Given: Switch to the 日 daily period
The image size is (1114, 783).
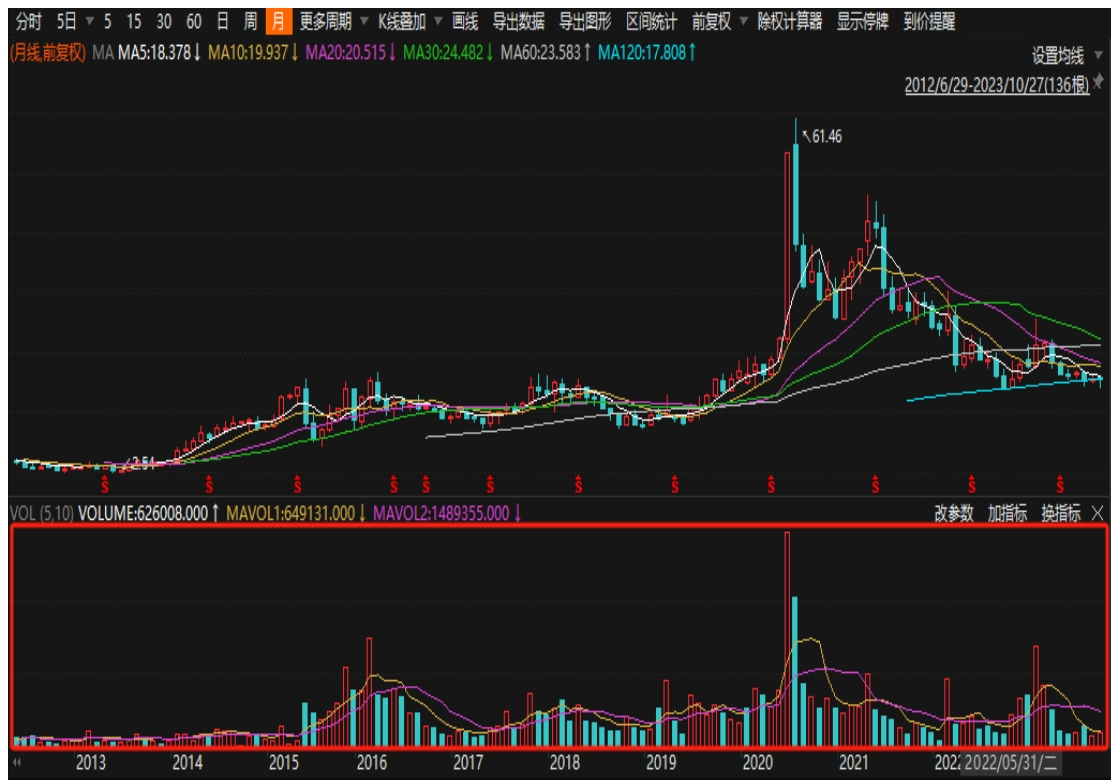Looking at the screenshot, I should (222, 21).
